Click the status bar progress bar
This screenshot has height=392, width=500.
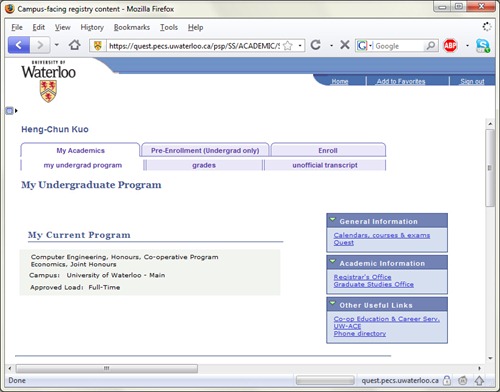[325, 380]
